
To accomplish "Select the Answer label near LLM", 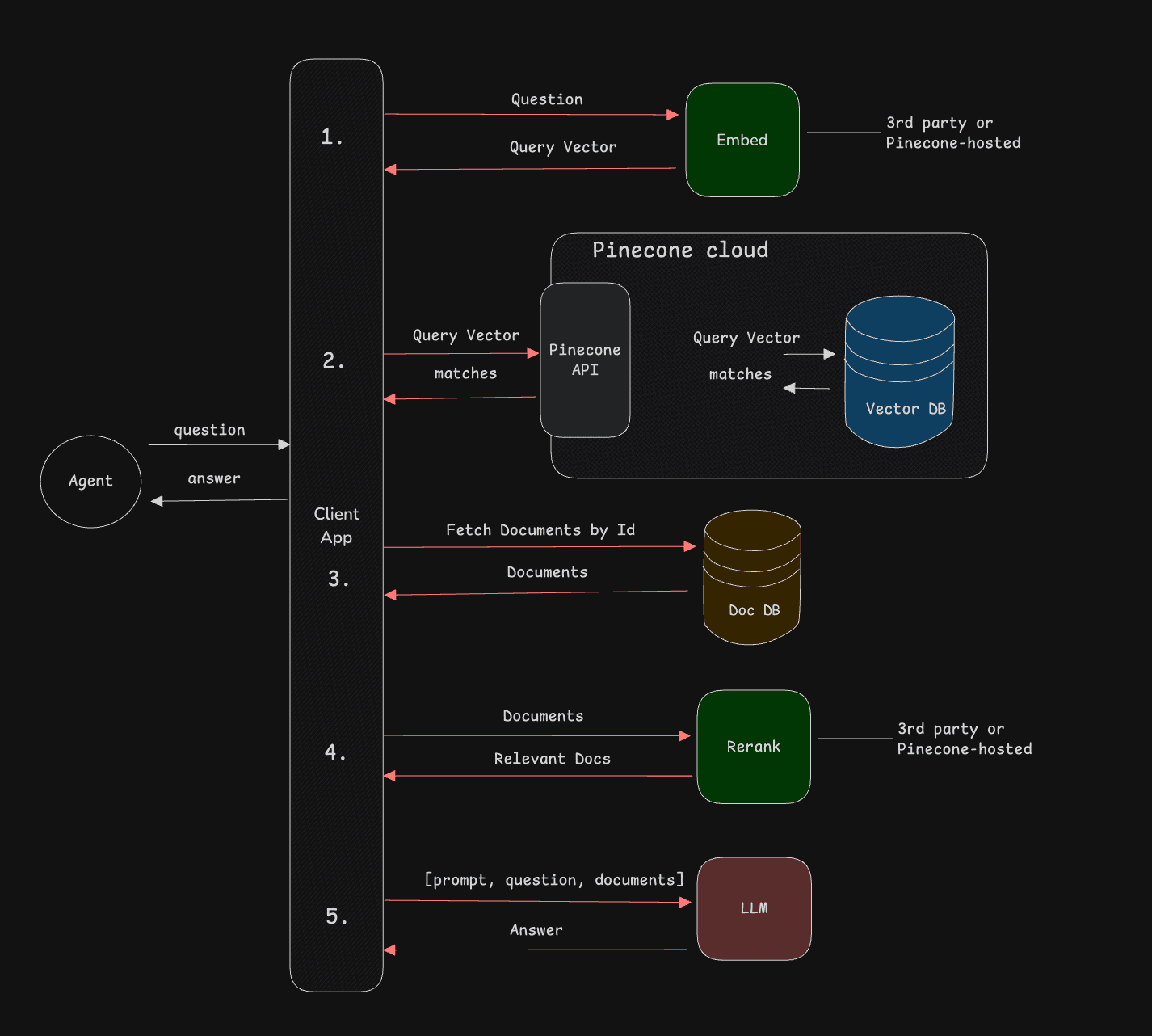I will [x=536, y=930].
